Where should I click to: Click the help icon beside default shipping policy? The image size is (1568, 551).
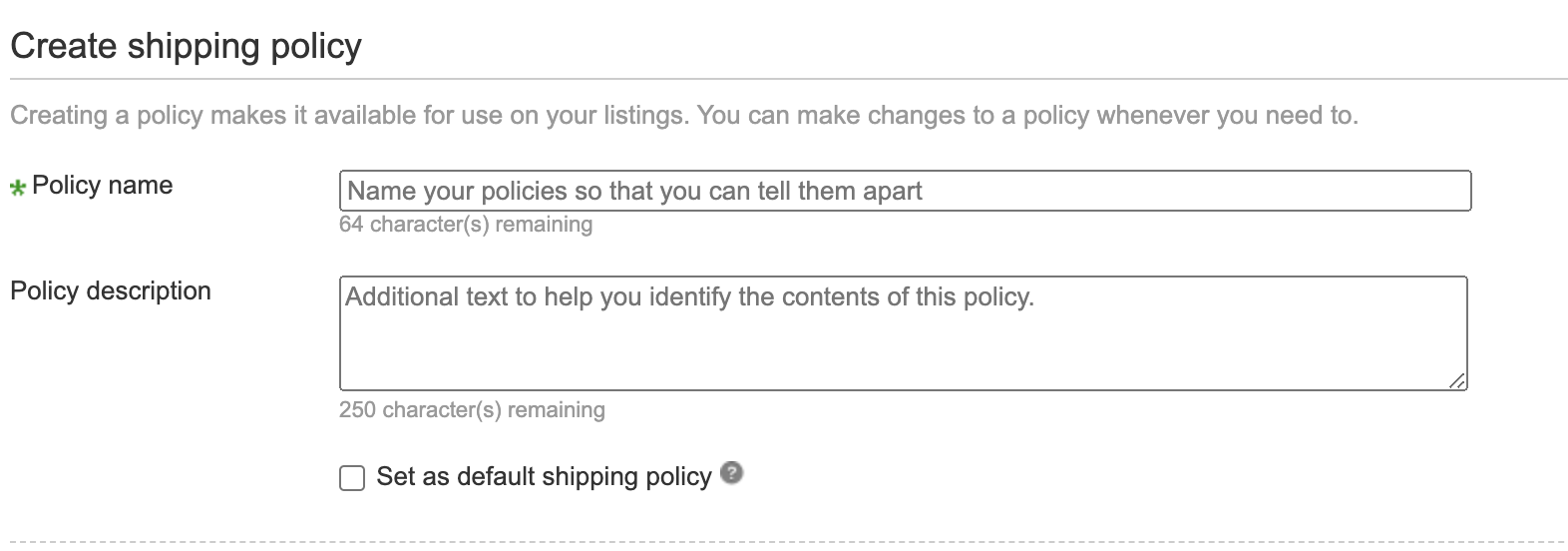click(x=732, y=473)
